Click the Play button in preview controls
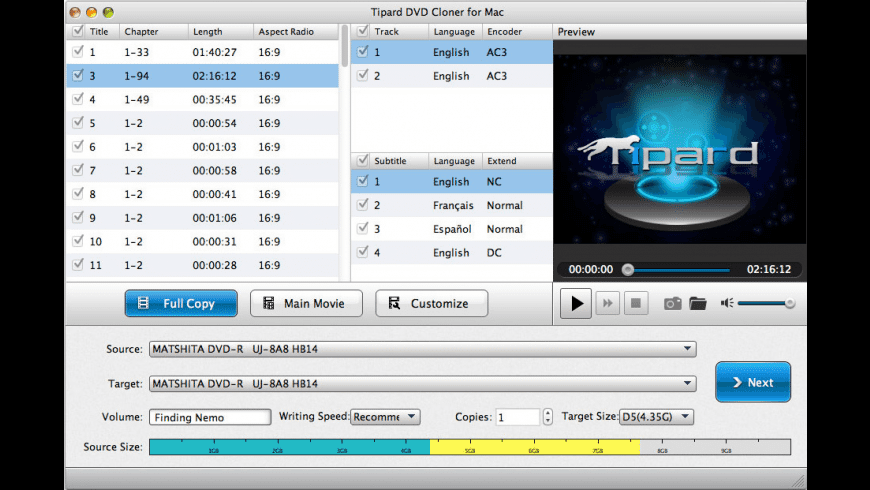Viewport: 870px width, 490px height. [575, 303]
